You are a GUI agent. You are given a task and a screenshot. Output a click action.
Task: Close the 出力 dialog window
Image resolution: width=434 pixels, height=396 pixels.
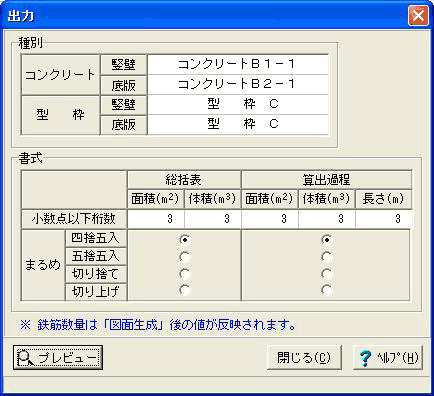coord(418,15)
